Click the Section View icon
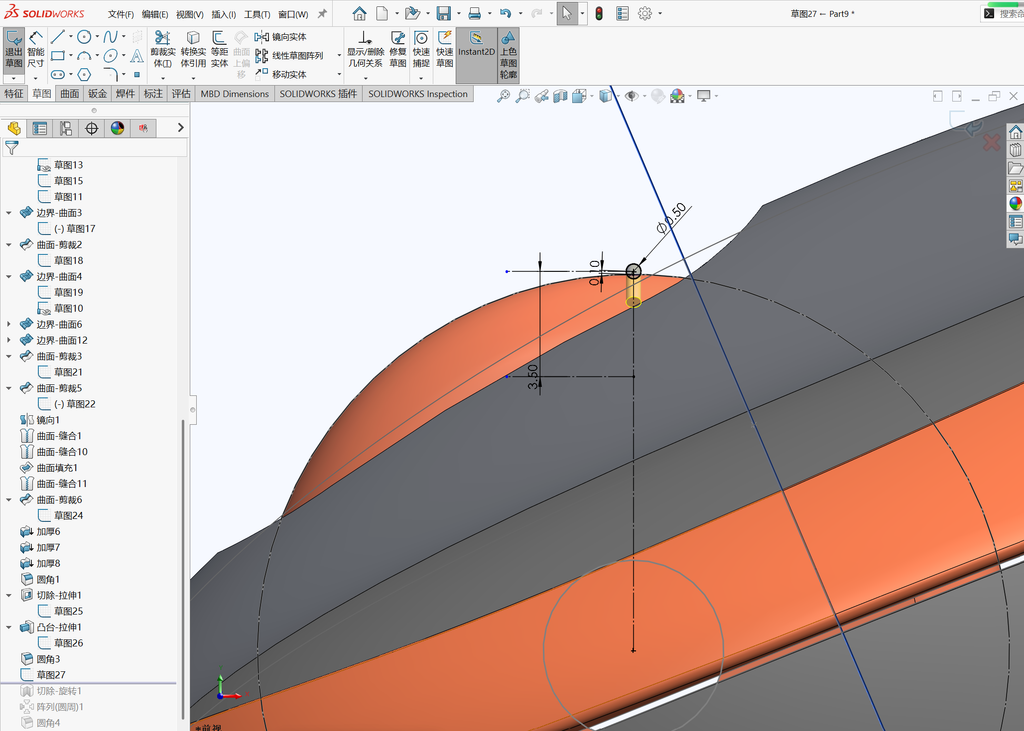The height and width of the screenshot is (731, 1024). pos(560,96)
